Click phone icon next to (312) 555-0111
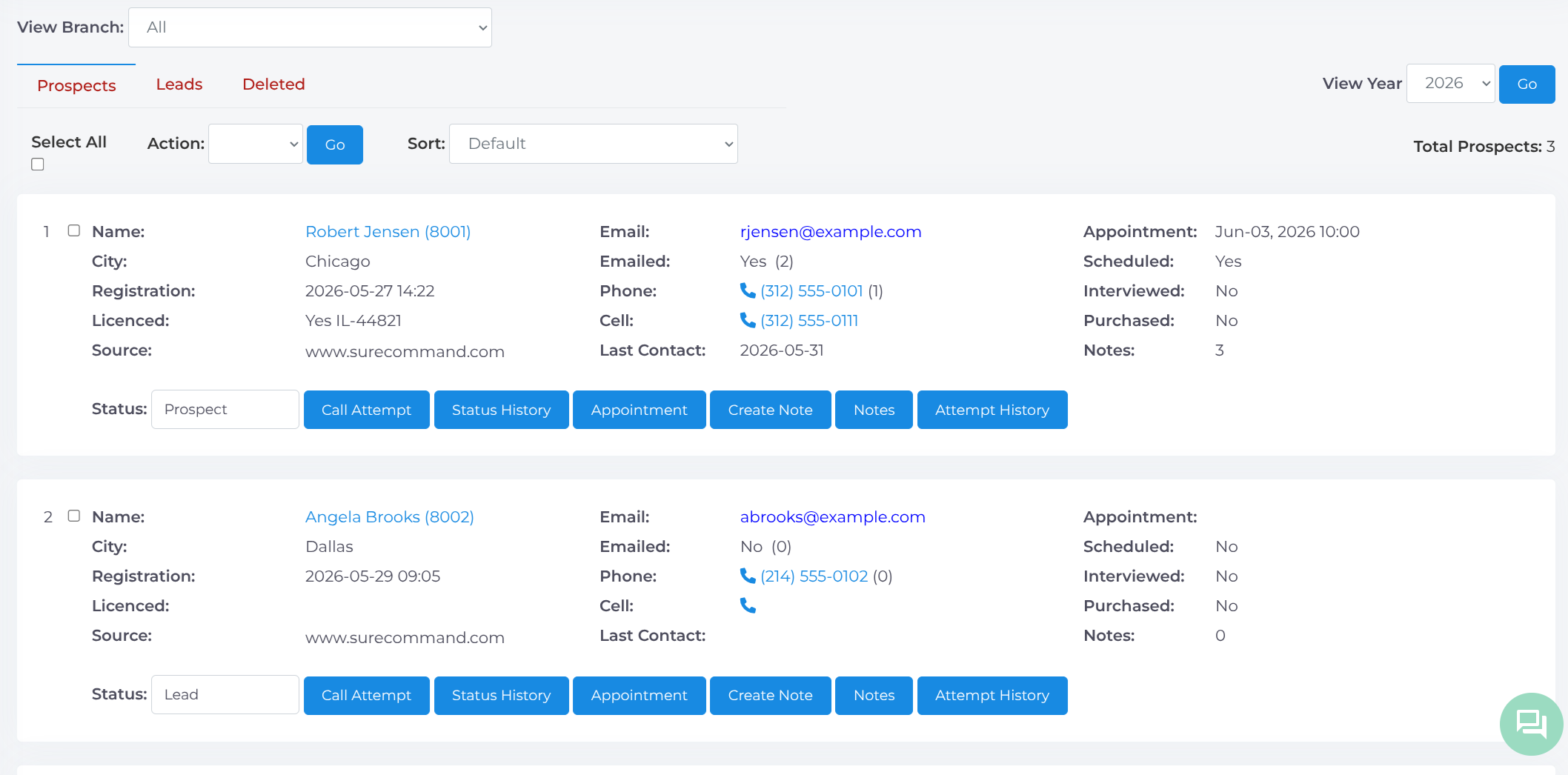The image size is (1568, 775). tap(748, 320)
